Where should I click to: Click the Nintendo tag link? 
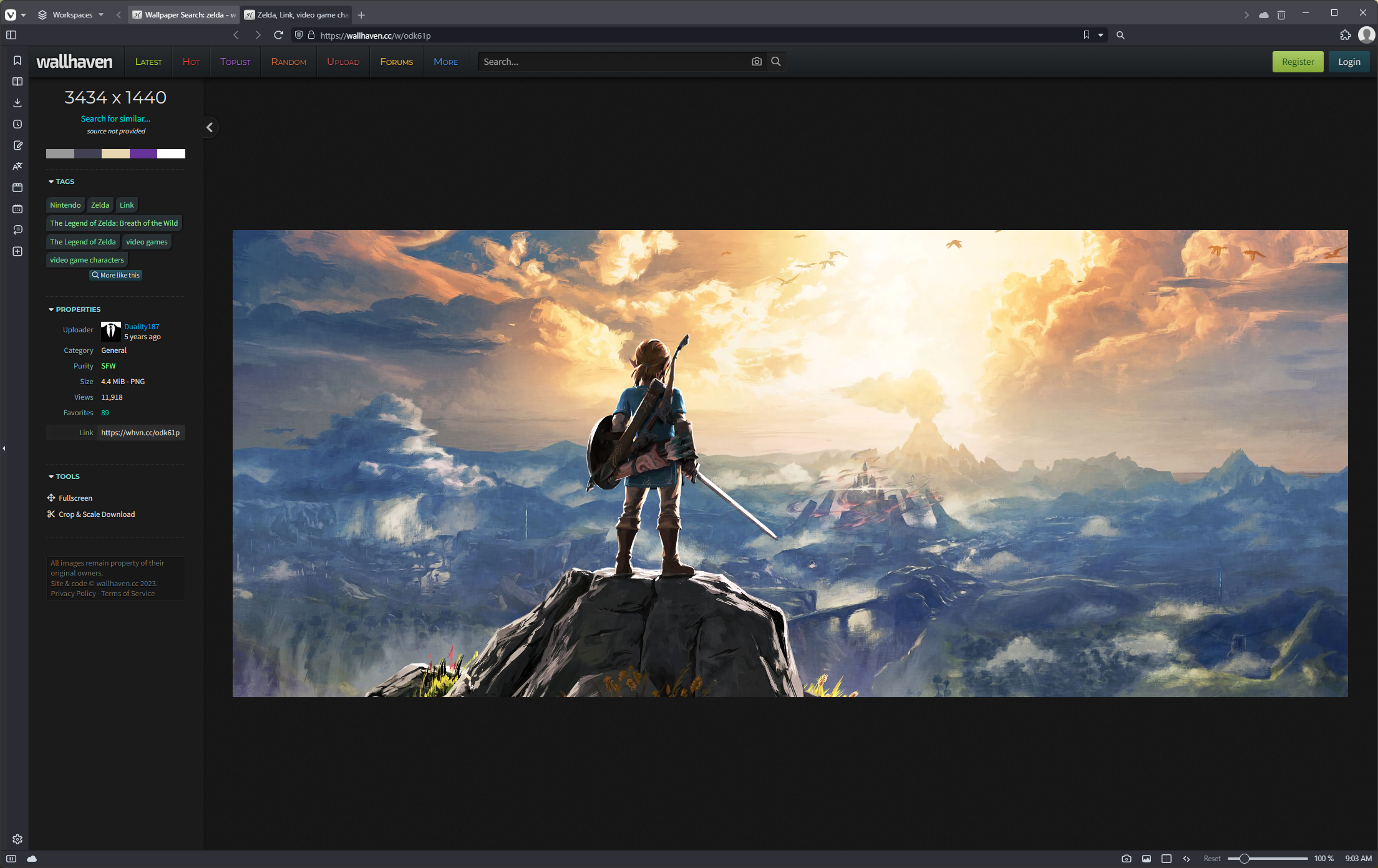(65, 205)
